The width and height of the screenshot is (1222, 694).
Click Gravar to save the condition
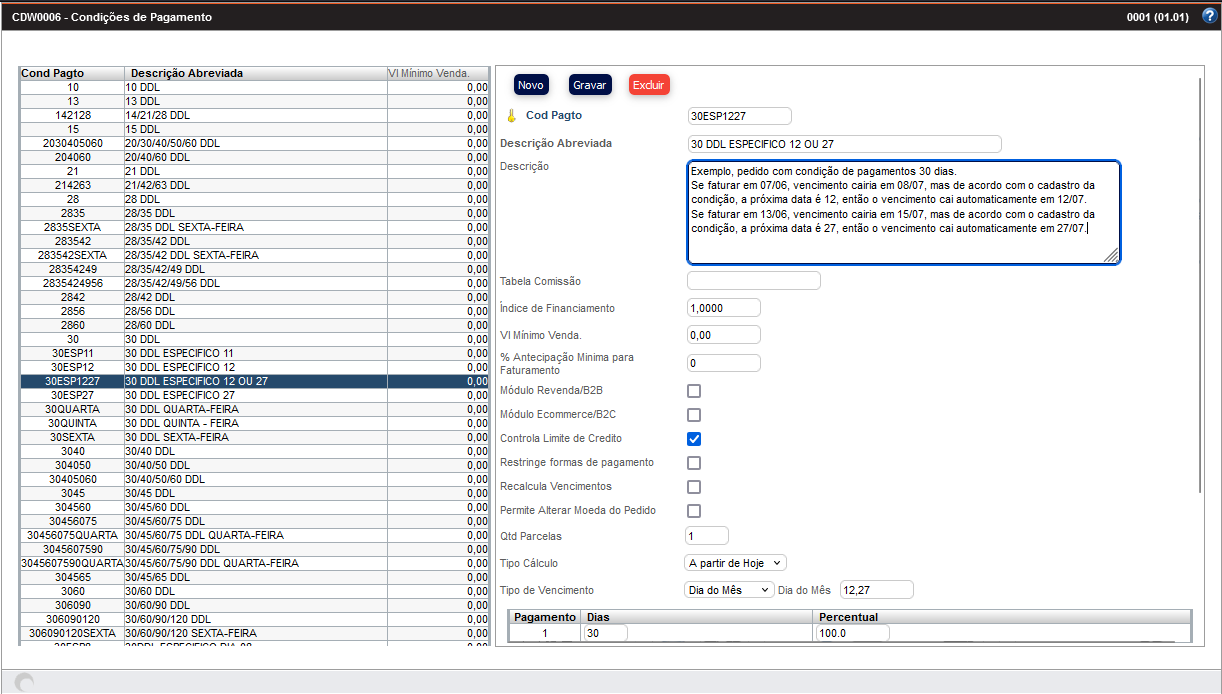pyautogui.click(x=590, y=84)
